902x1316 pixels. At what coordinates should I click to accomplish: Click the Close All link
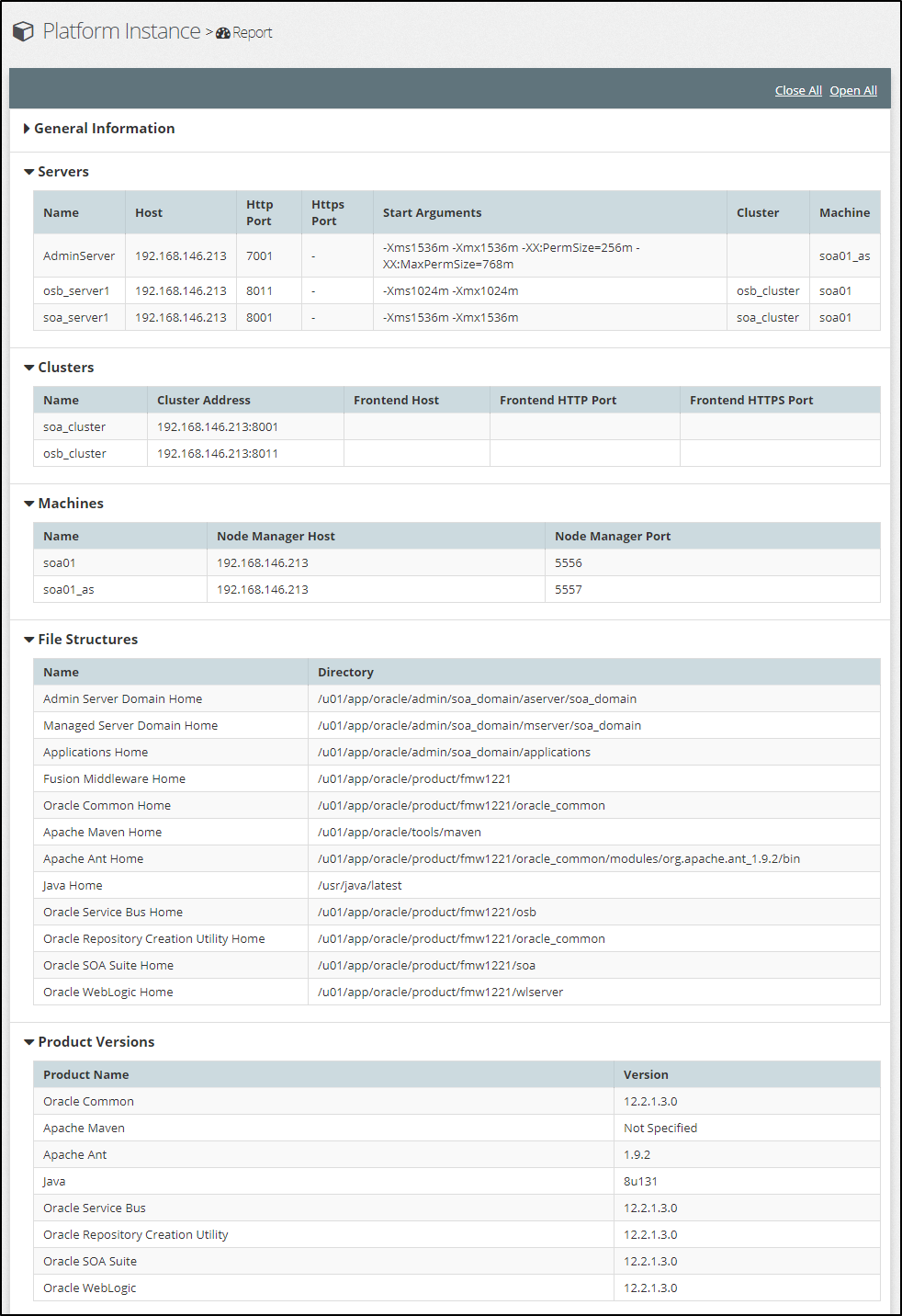[797, 90]
